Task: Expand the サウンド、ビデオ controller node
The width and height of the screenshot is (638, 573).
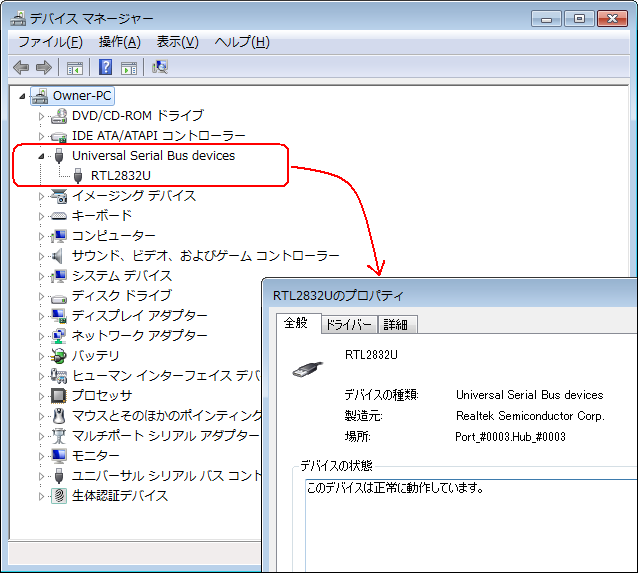Action: [41, 256]
